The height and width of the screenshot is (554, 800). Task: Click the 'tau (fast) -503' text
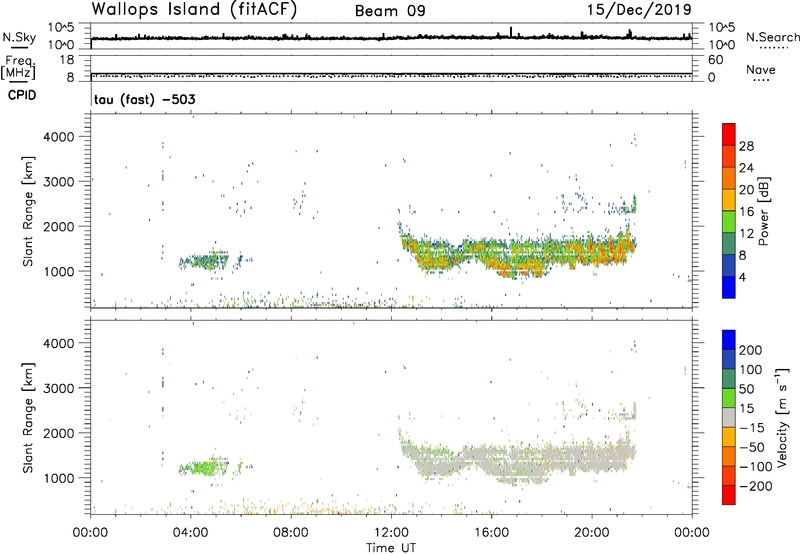(144, 99)
